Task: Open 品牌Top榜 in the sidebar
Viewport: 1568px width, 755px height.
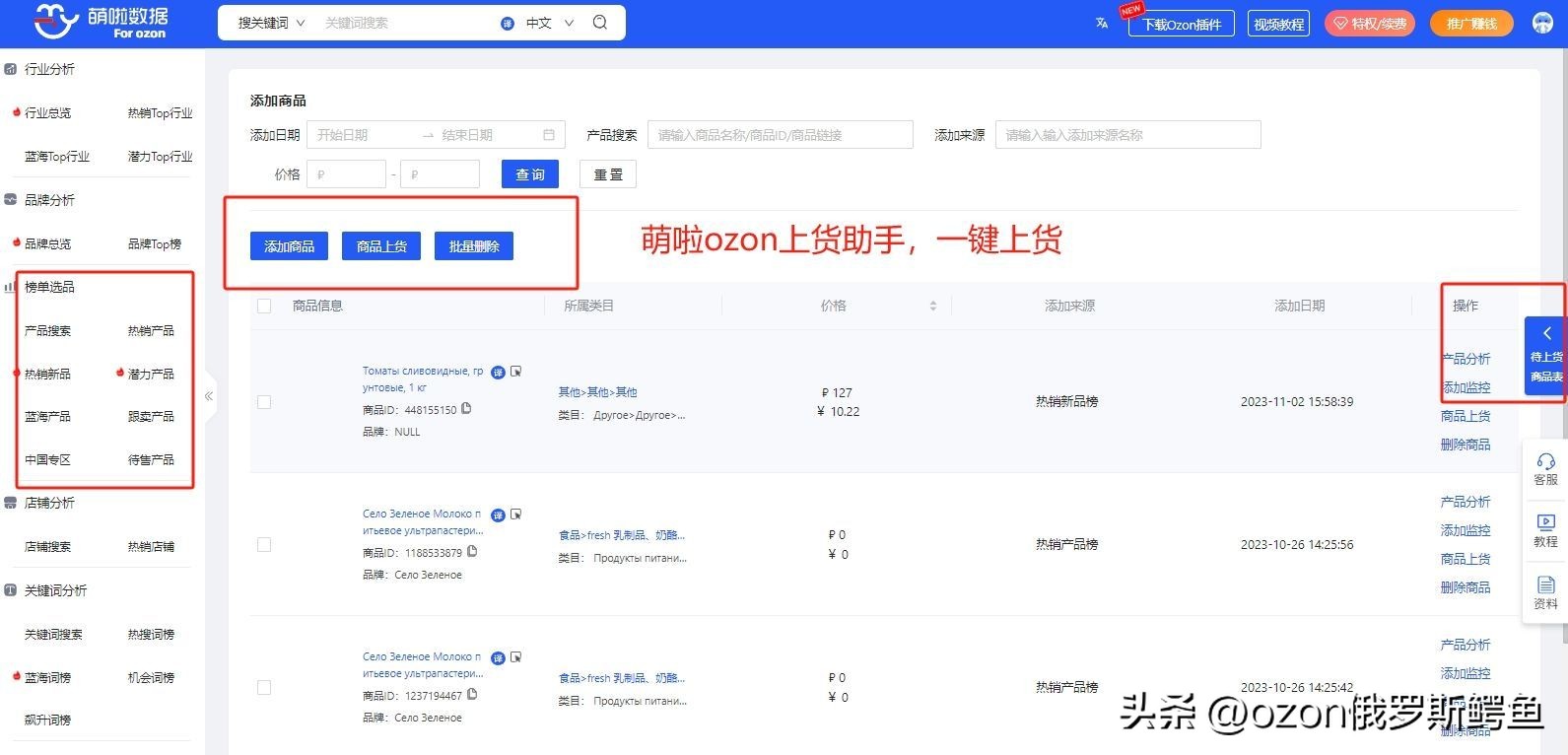Action: point(155,244)
